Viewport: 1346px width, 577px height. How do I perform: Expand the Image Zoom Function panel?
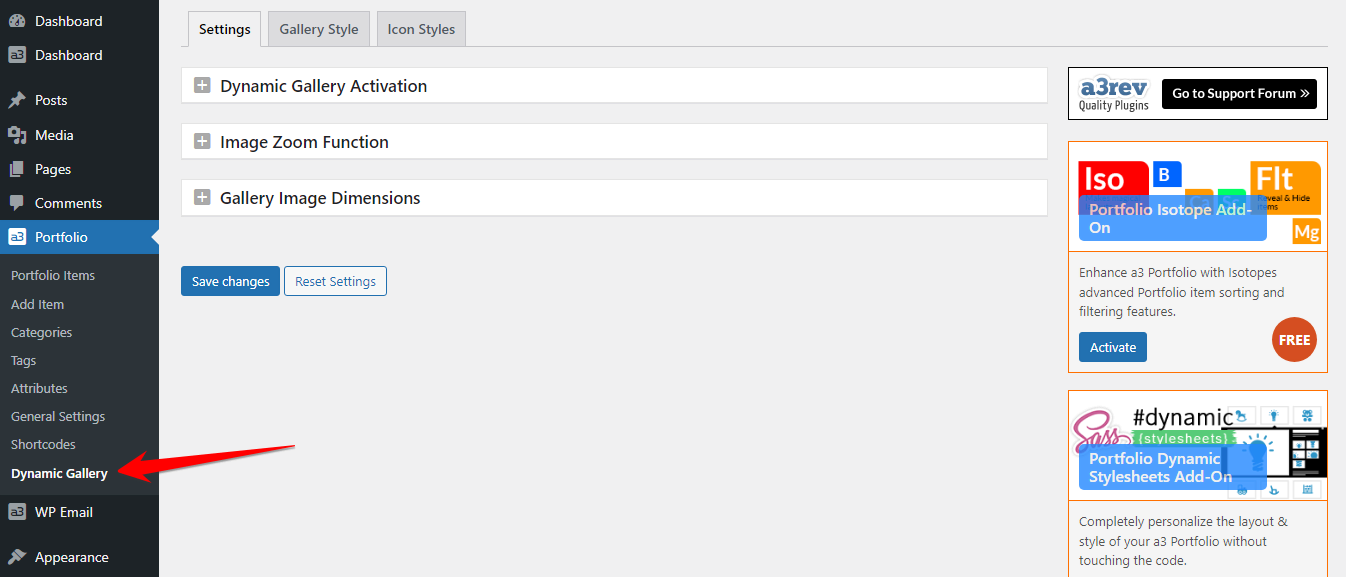pos(202,142)
